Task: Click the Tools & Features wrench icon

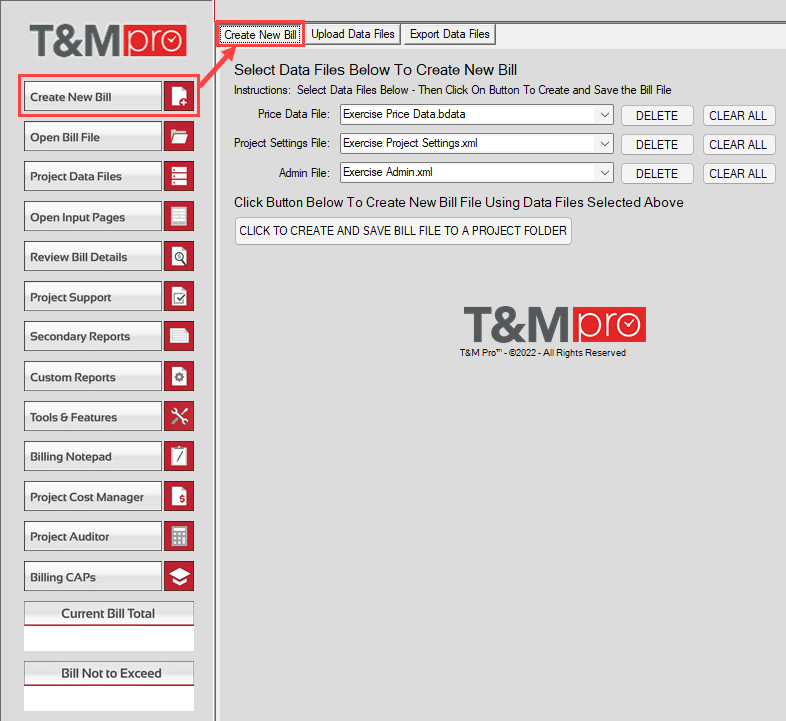Action: [x=179, y=416]
